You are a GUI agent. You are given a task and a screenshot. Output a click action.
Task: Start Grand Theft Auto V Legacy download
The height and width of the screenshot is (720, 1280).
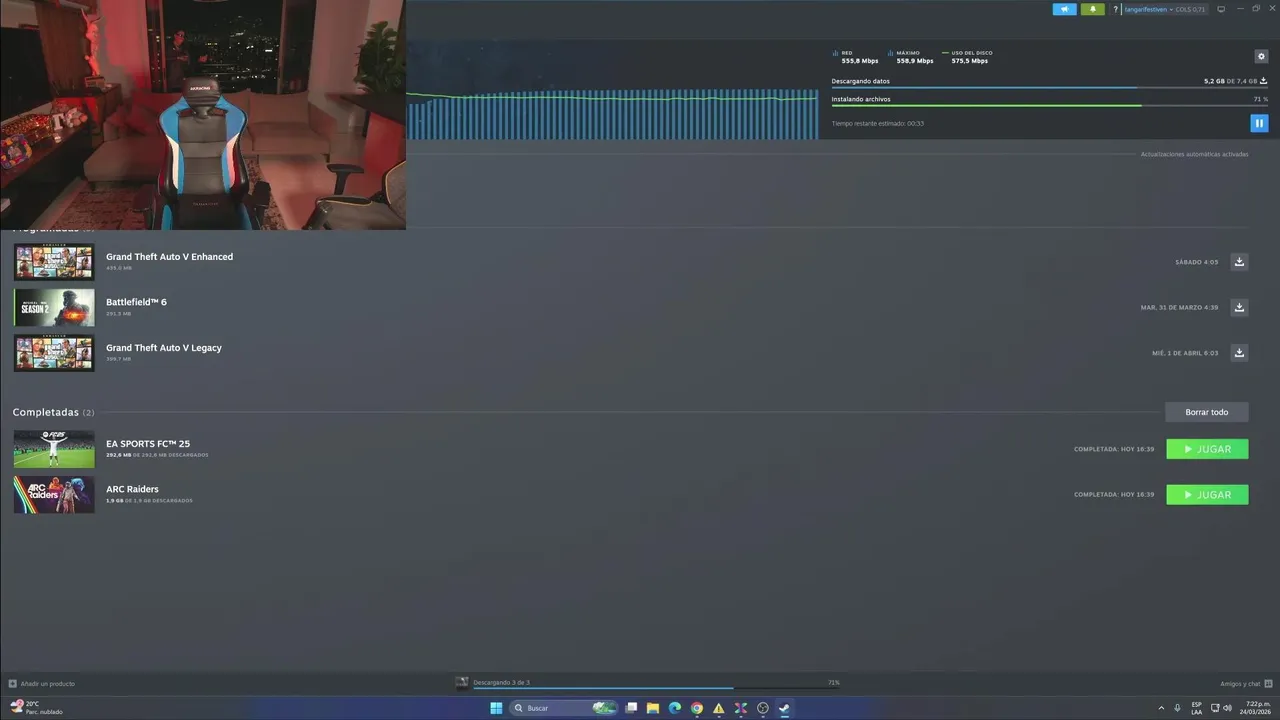click(x=1239, y=353)
